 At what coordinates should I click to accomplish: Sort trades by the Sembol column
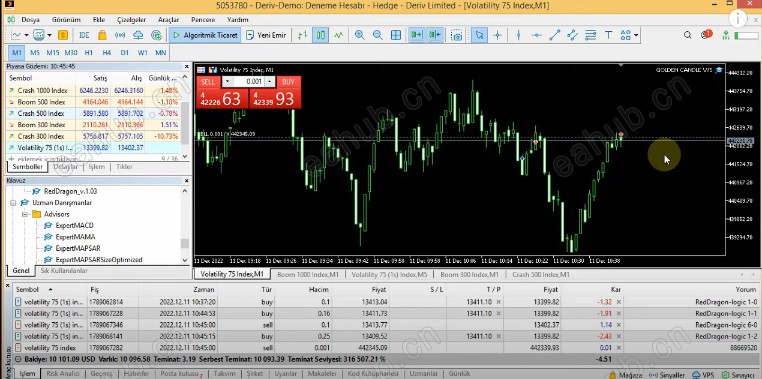pos(27,290)
